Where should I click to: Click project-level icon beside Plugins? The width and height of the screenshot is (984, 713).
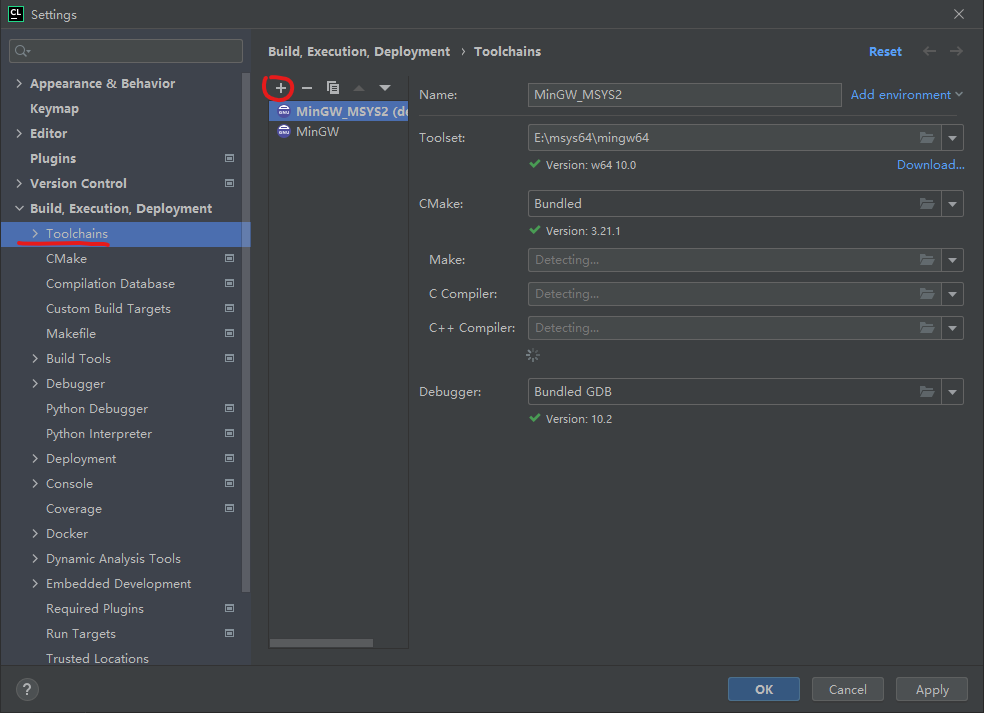click(230, 158)
